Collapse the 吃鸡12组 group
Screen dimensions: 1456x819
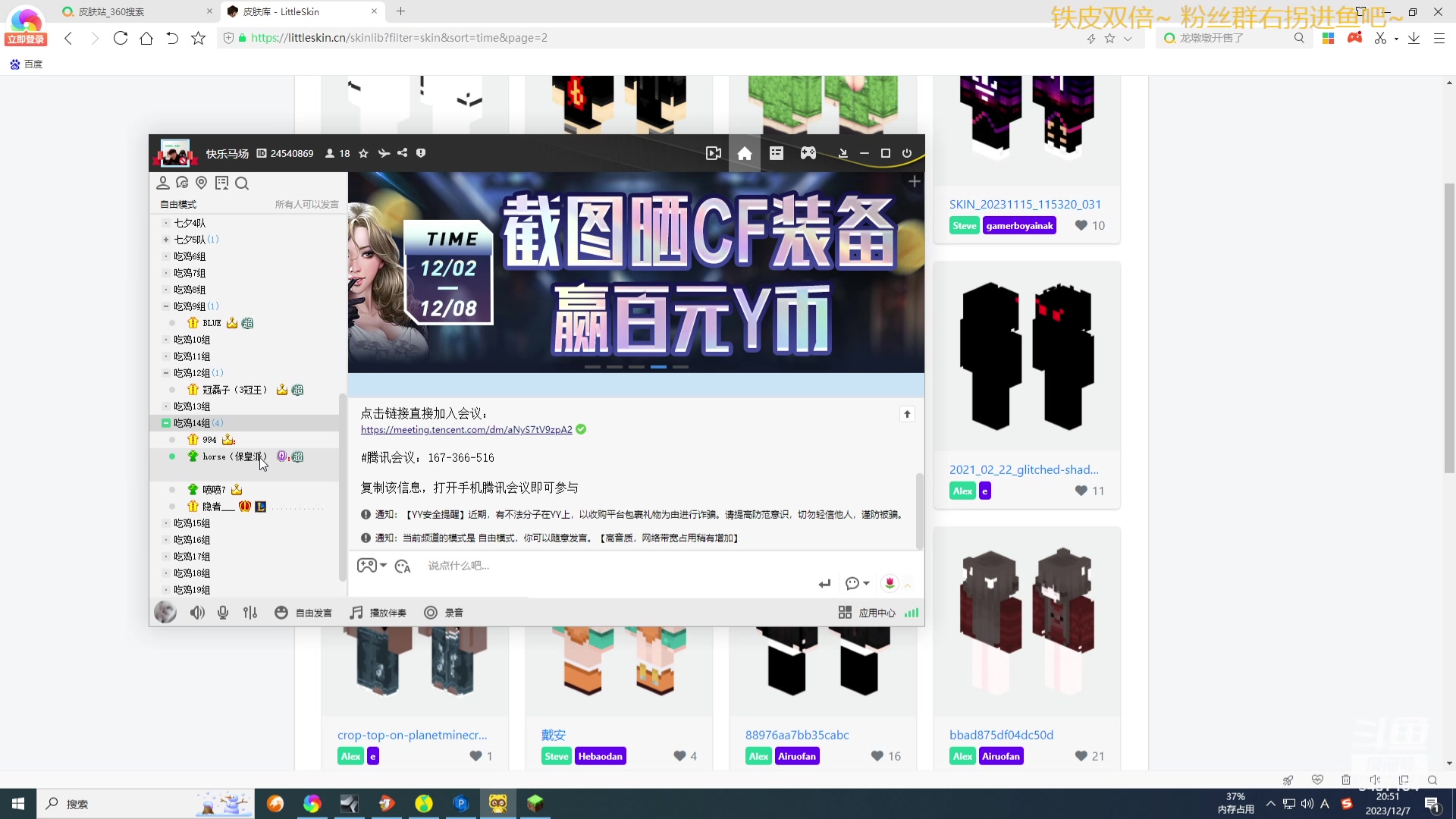tap(165, 372)
